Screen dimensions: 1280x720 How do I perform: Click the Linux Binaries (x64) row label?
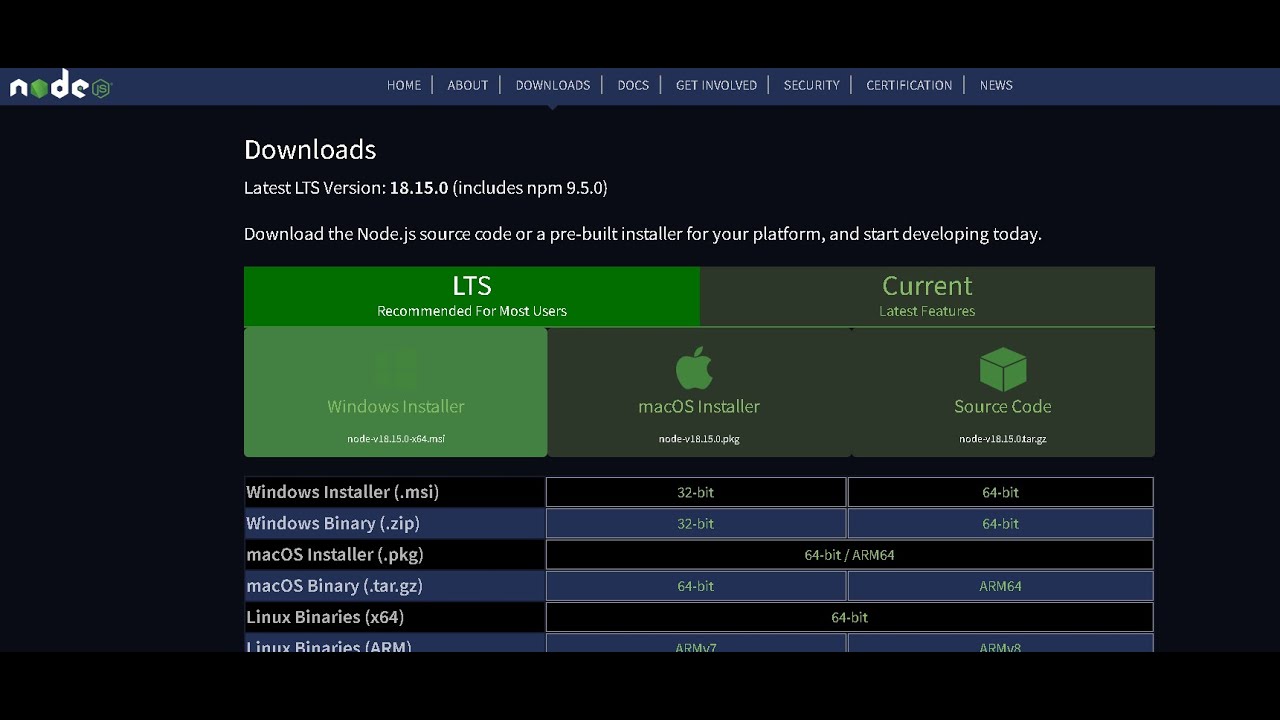coord(325,617)
